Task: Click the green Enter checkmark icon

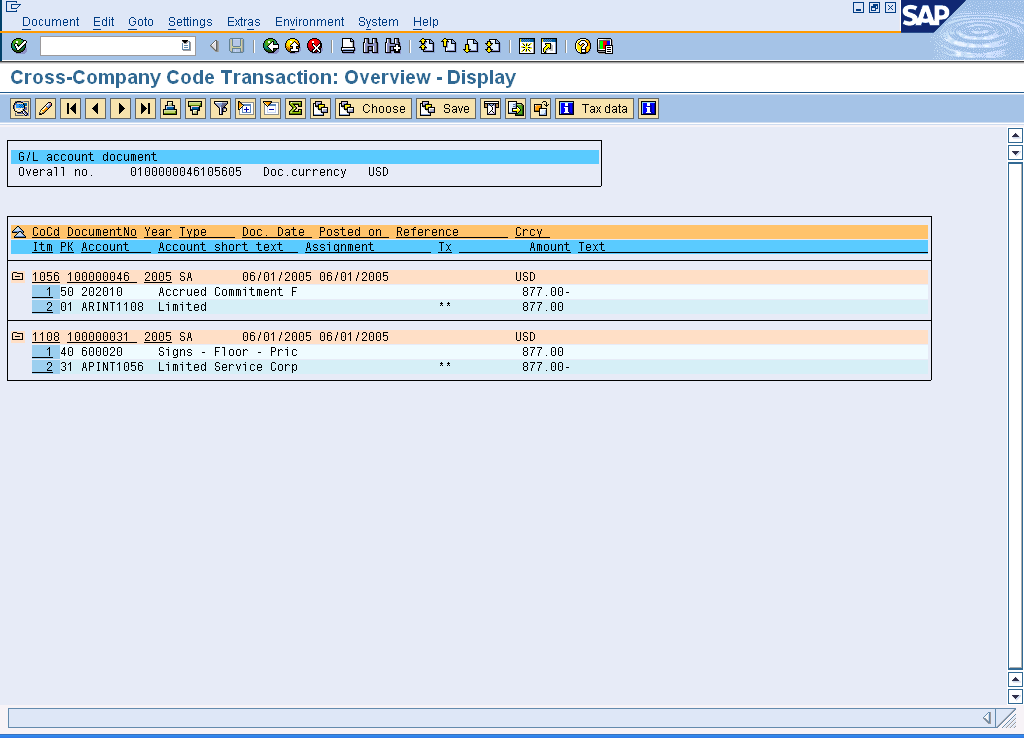Action: pyautogui.click(x=19, y=46)
